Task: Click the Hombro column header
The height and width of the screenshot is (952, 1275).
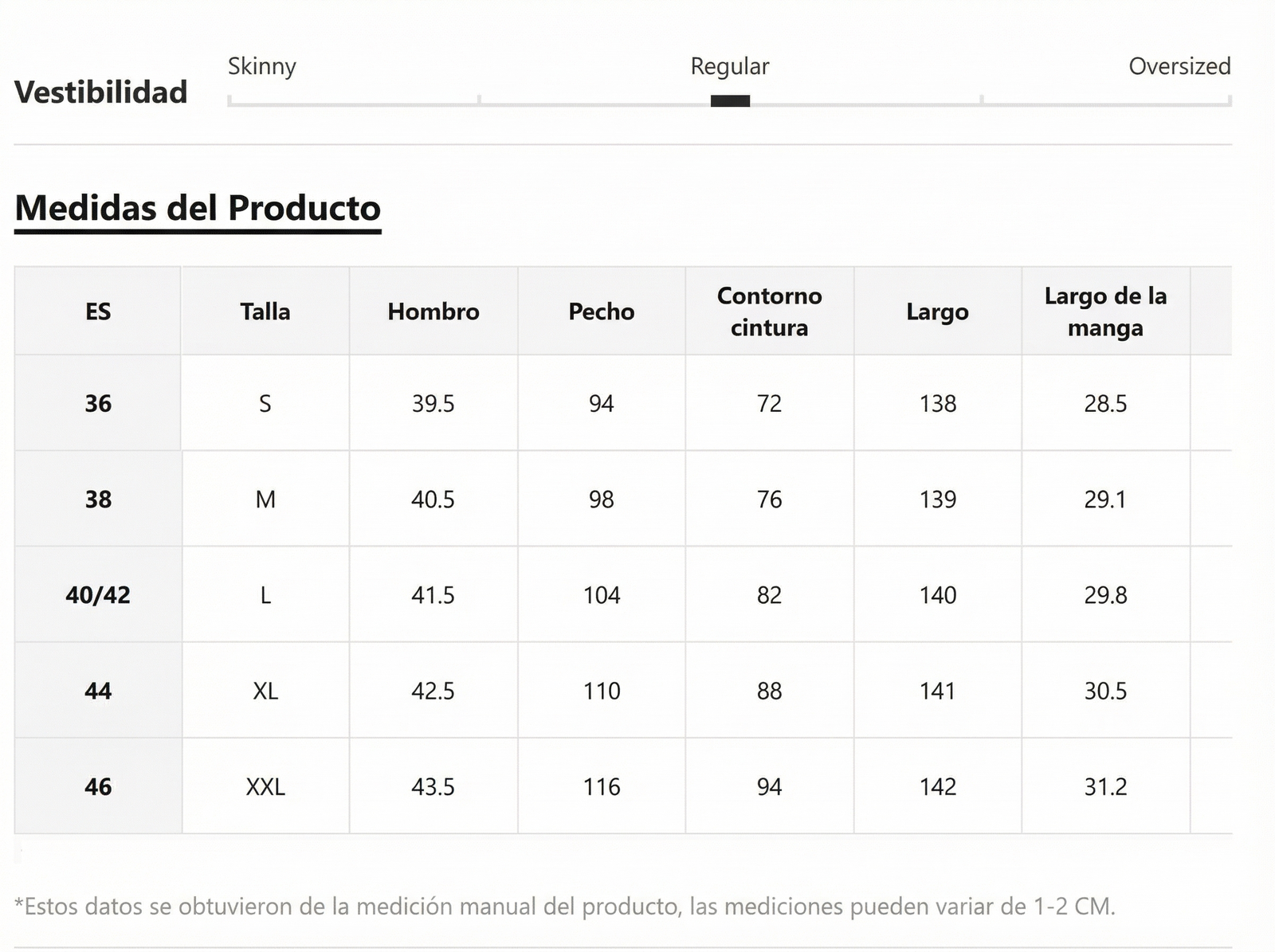Action: pos(433,311)
